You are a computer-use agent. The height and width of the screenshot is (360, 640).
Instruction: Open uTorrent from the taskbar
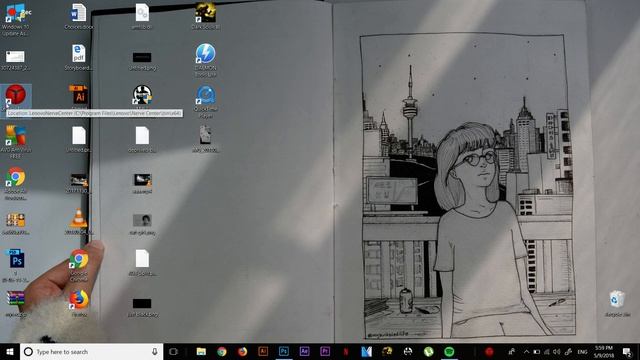[x=428, y=351]
